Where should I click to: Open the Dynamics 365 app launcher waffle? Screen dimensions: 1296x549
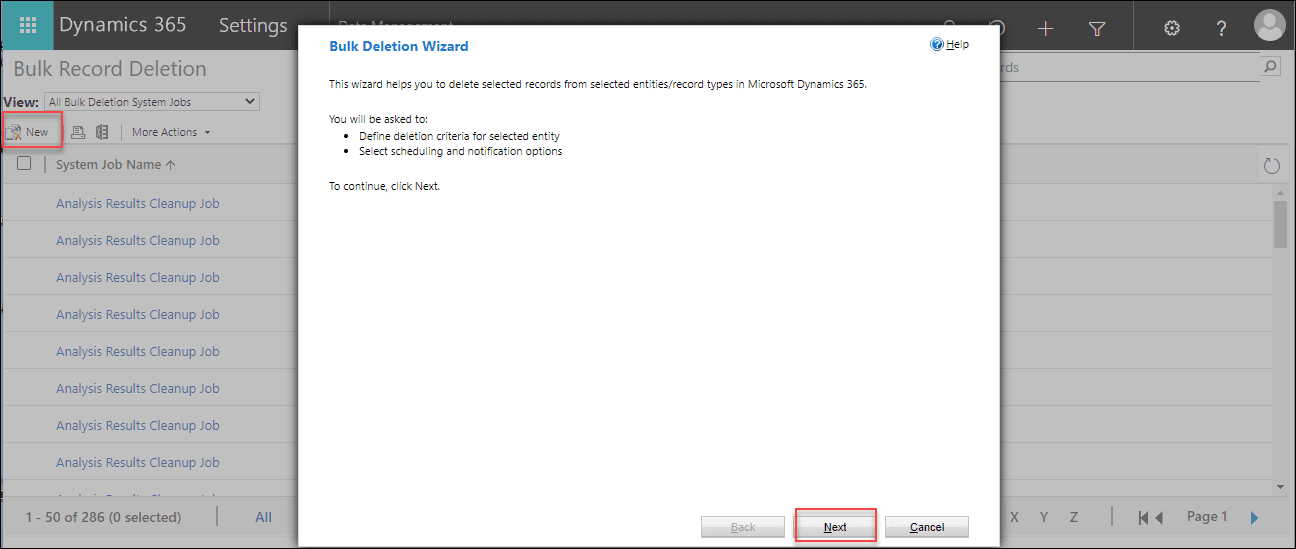click(28, 26)
